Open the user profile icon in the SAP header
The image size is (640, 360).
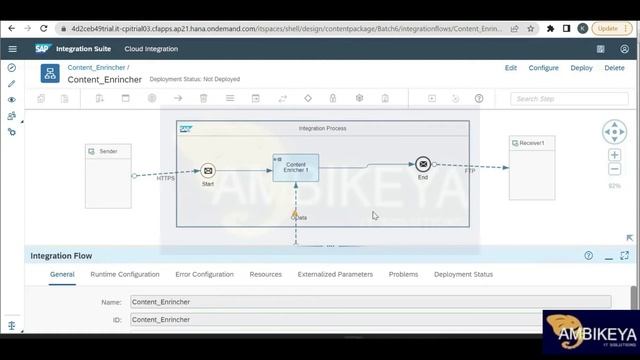tap(624, 49)
